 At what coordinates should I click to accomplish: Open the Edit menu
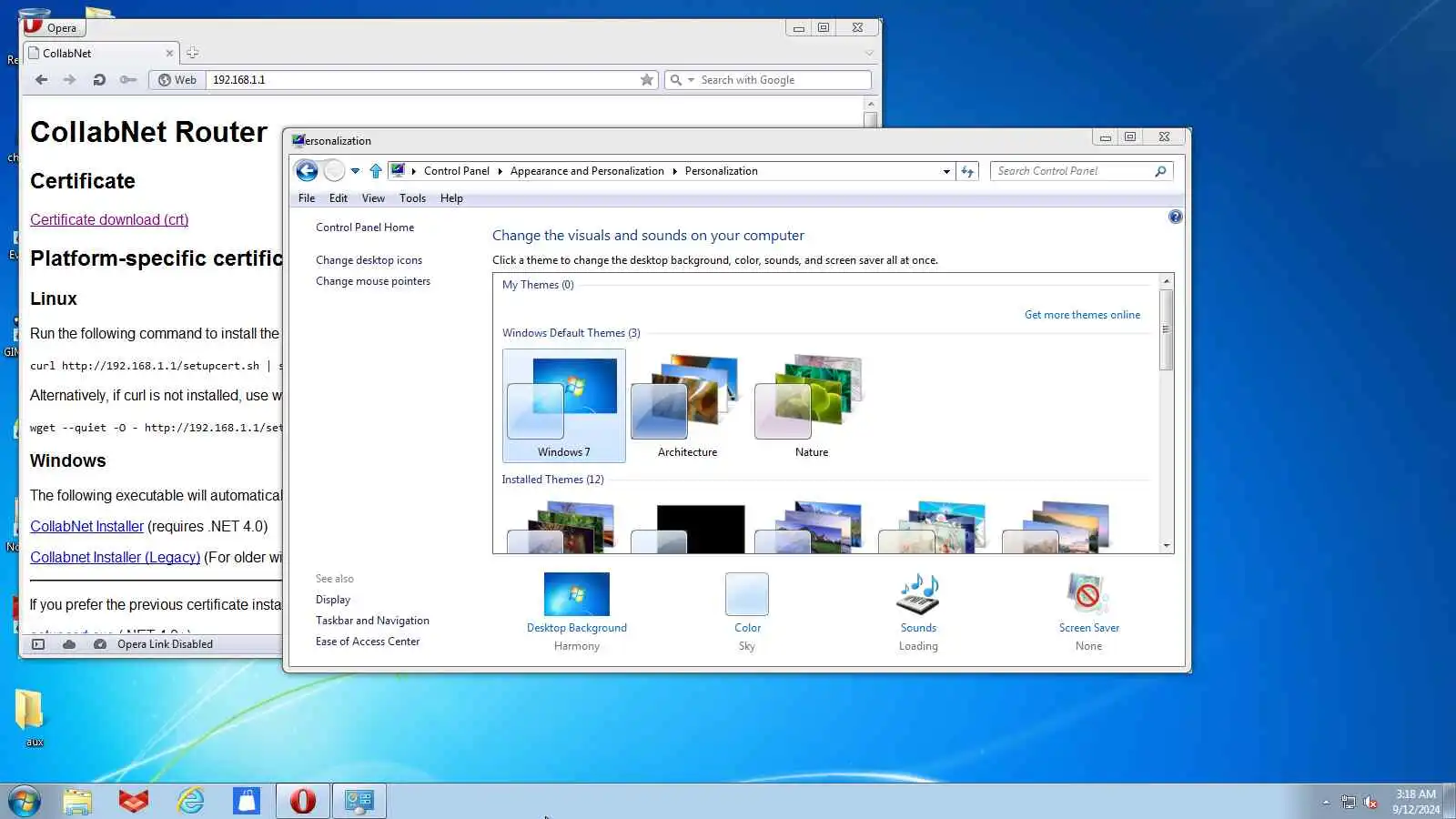(339, 198)
